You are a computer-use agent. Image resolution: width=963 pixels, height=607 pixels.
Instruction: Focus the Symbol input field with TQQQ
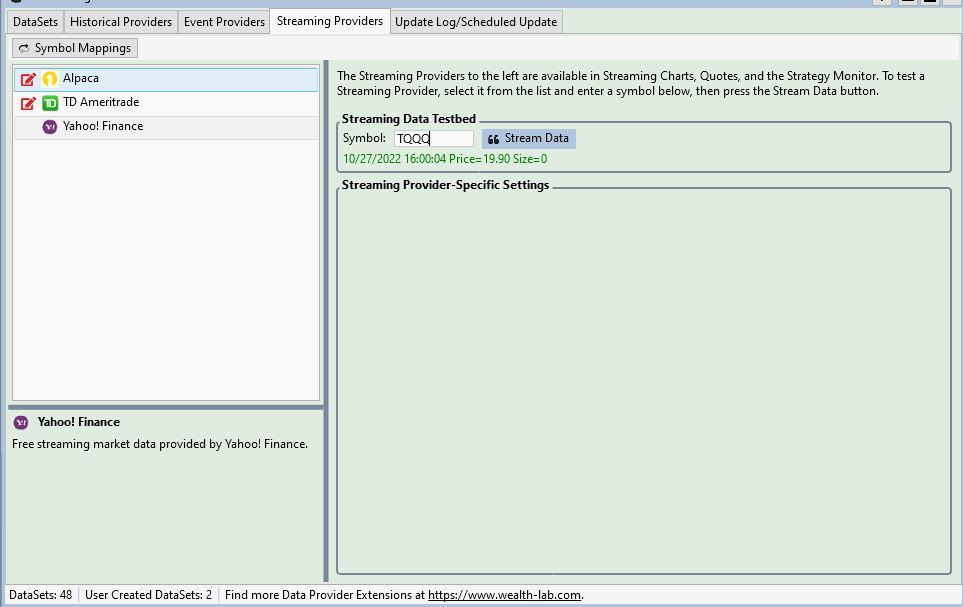[x=434, y=139]
